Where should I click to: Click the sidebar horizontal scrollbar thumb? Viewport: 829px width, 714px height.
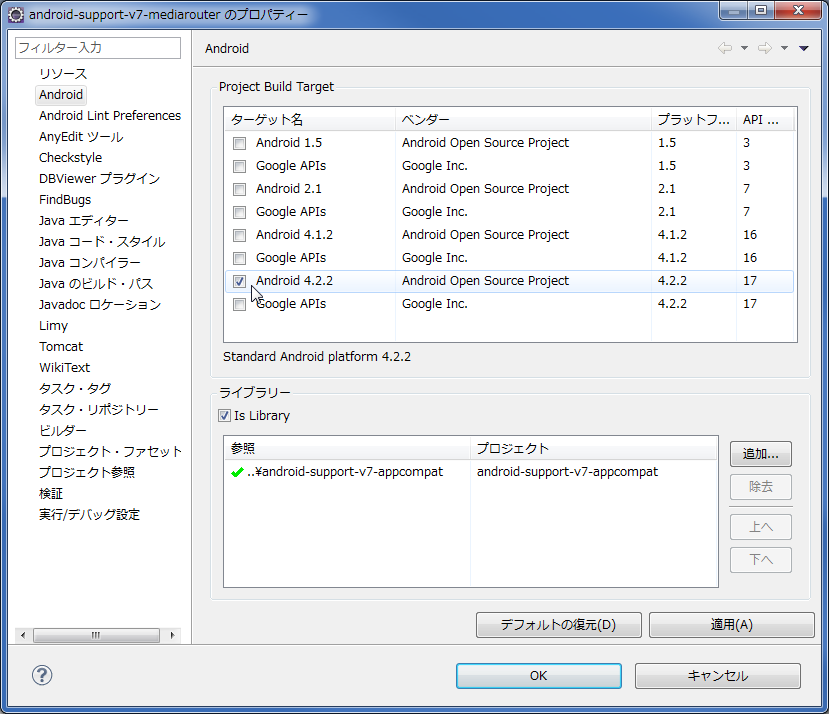[96, 635]
